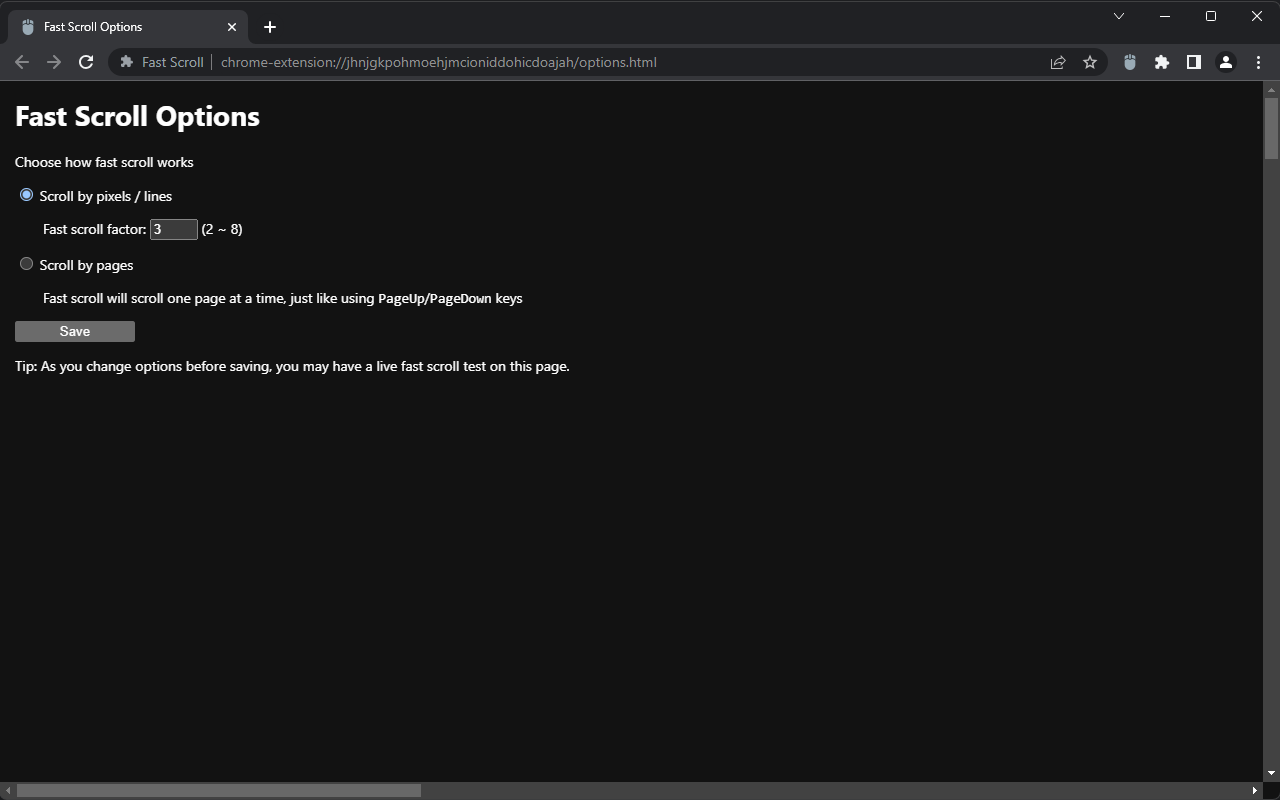Click the horizontal scrollbar thumb
The width and height of the screenshot is (1280, 800).
click(x=219, y=791)
